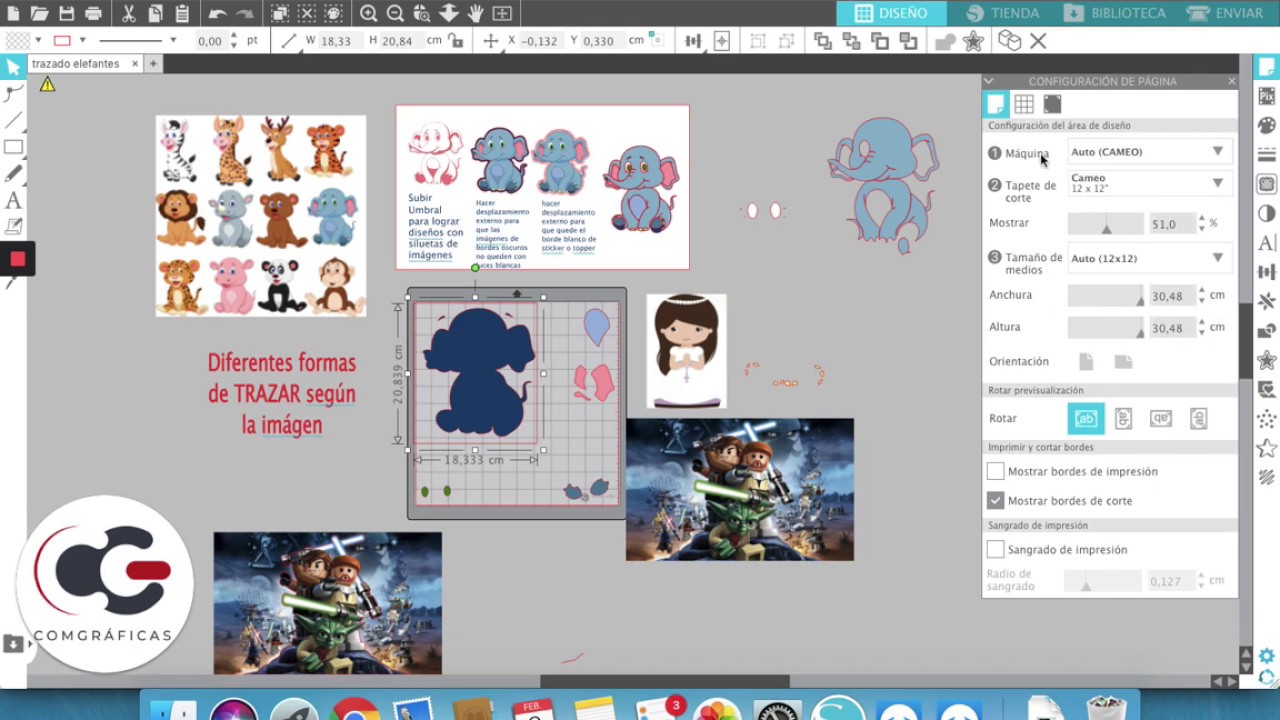Save the document with the floppy disk icon
1280x720 pixels.
point(66,14)
